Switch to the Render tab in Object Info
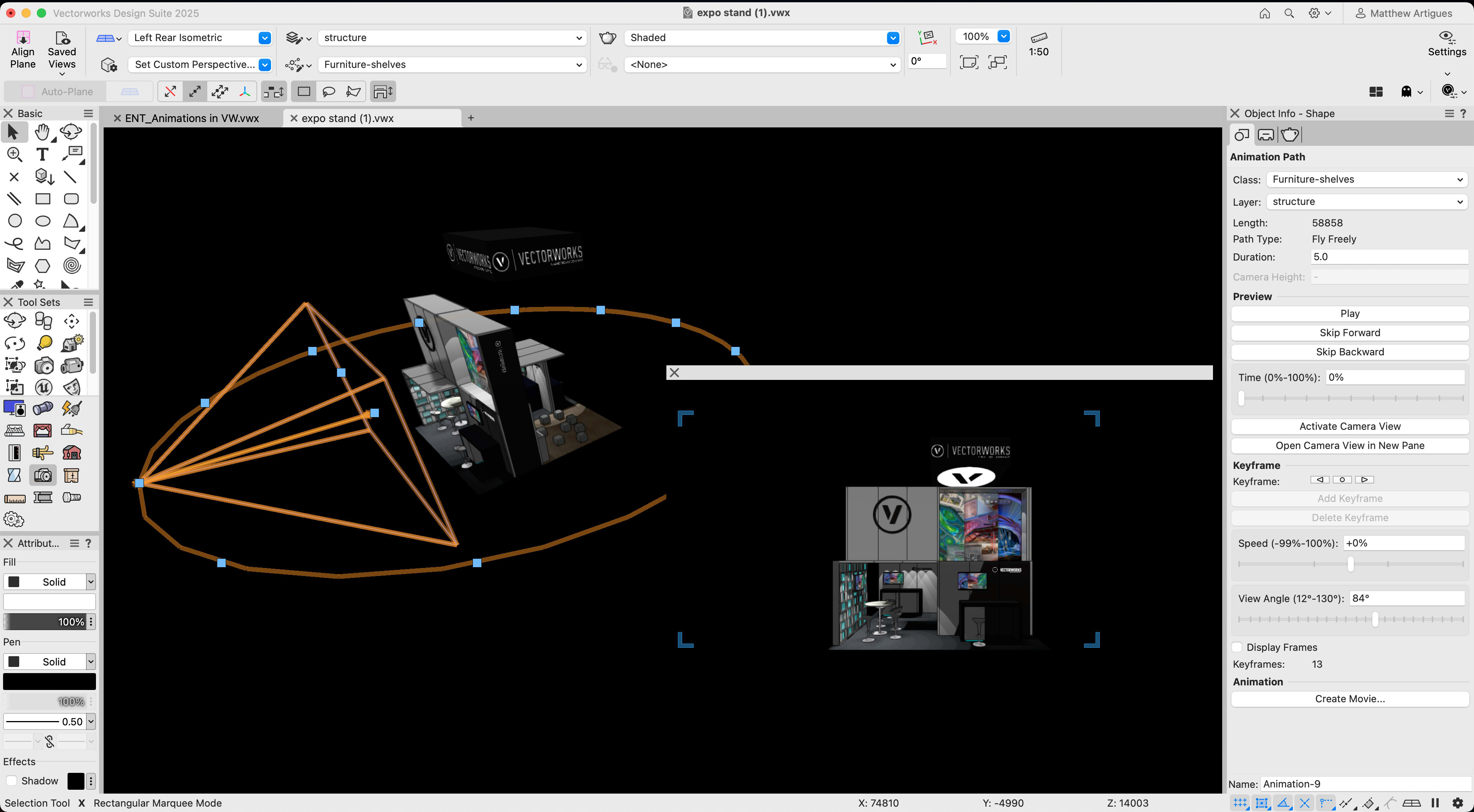 [x=1290, y=135]
